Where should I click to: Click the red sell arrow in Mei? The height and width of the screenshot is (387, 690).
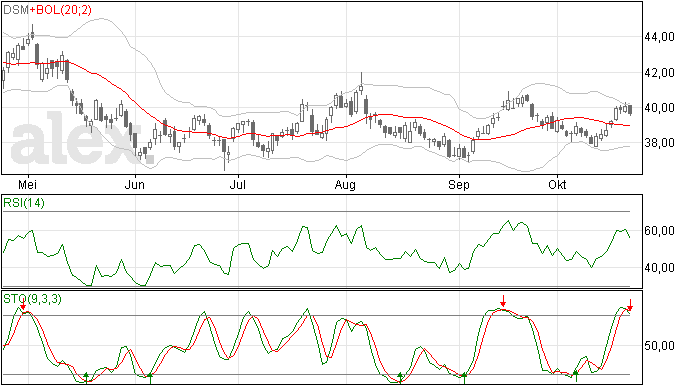[x=23, y=305]
